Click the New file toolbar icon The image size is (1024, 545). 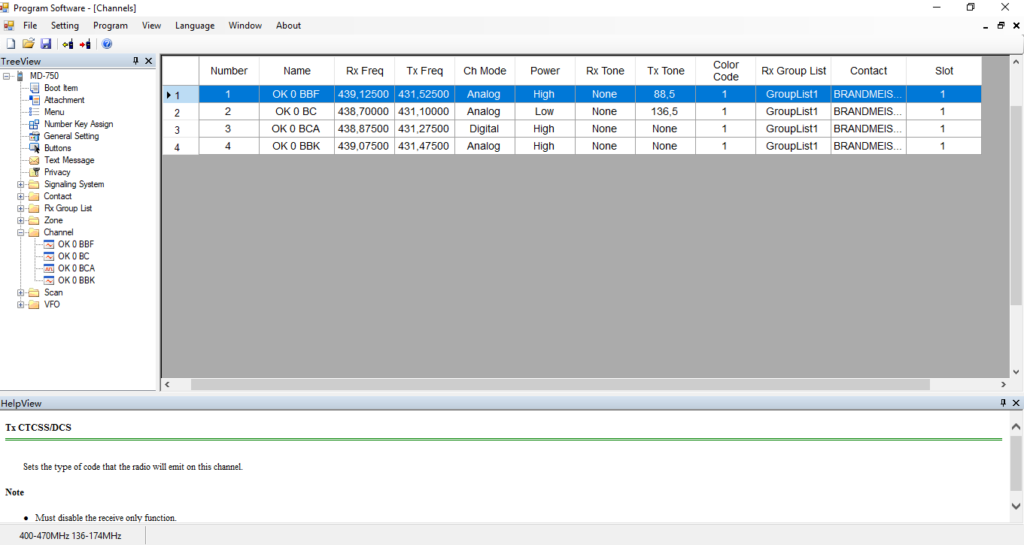pos(10,44)
